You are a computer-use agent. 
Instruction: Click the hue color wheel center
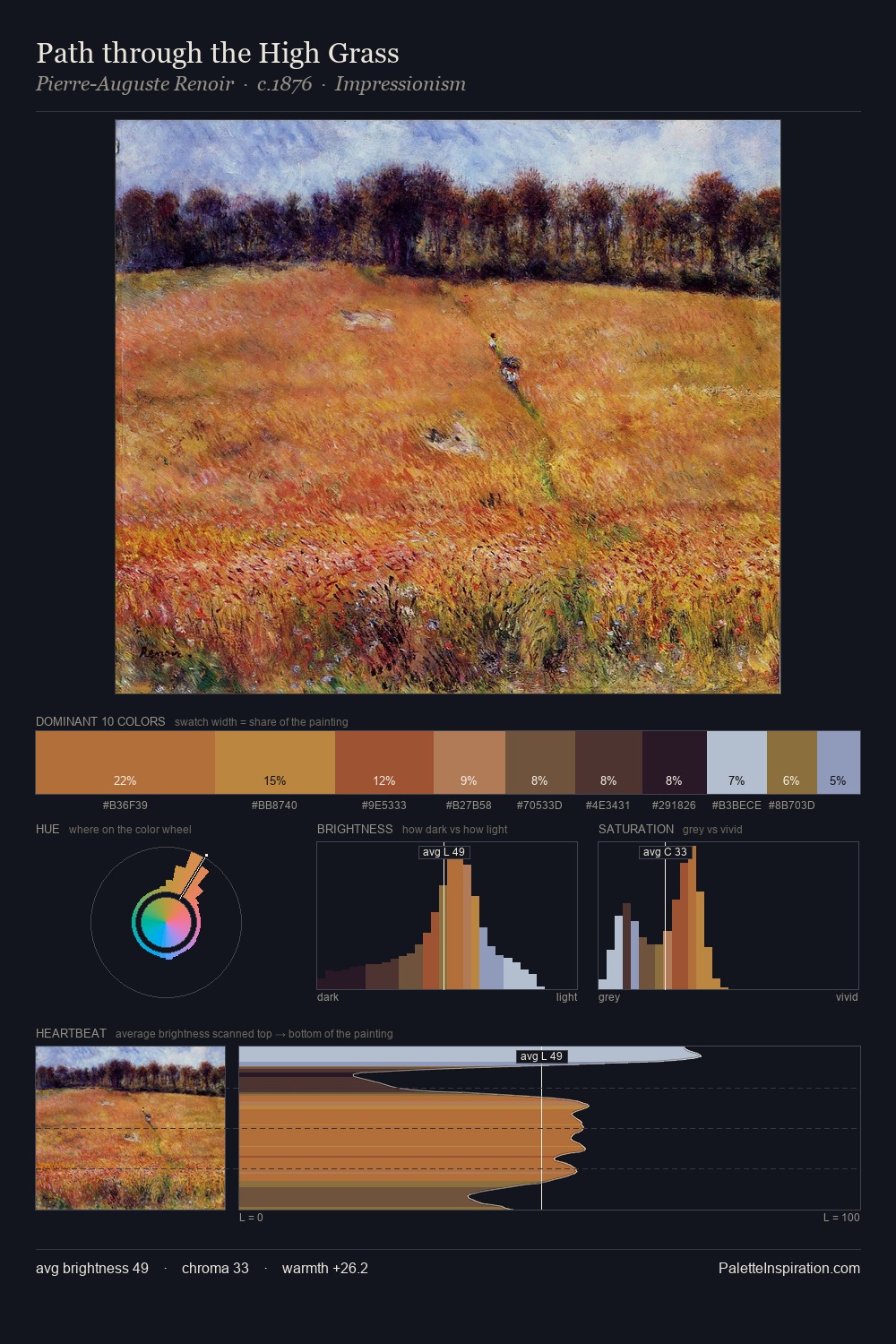(167, 922)
